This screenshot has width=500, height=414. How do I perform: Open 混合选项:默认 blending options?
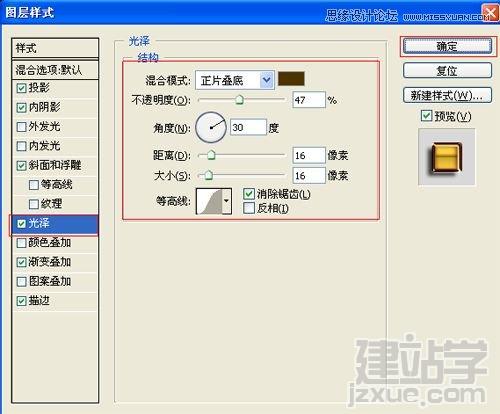tap(55, 70)
